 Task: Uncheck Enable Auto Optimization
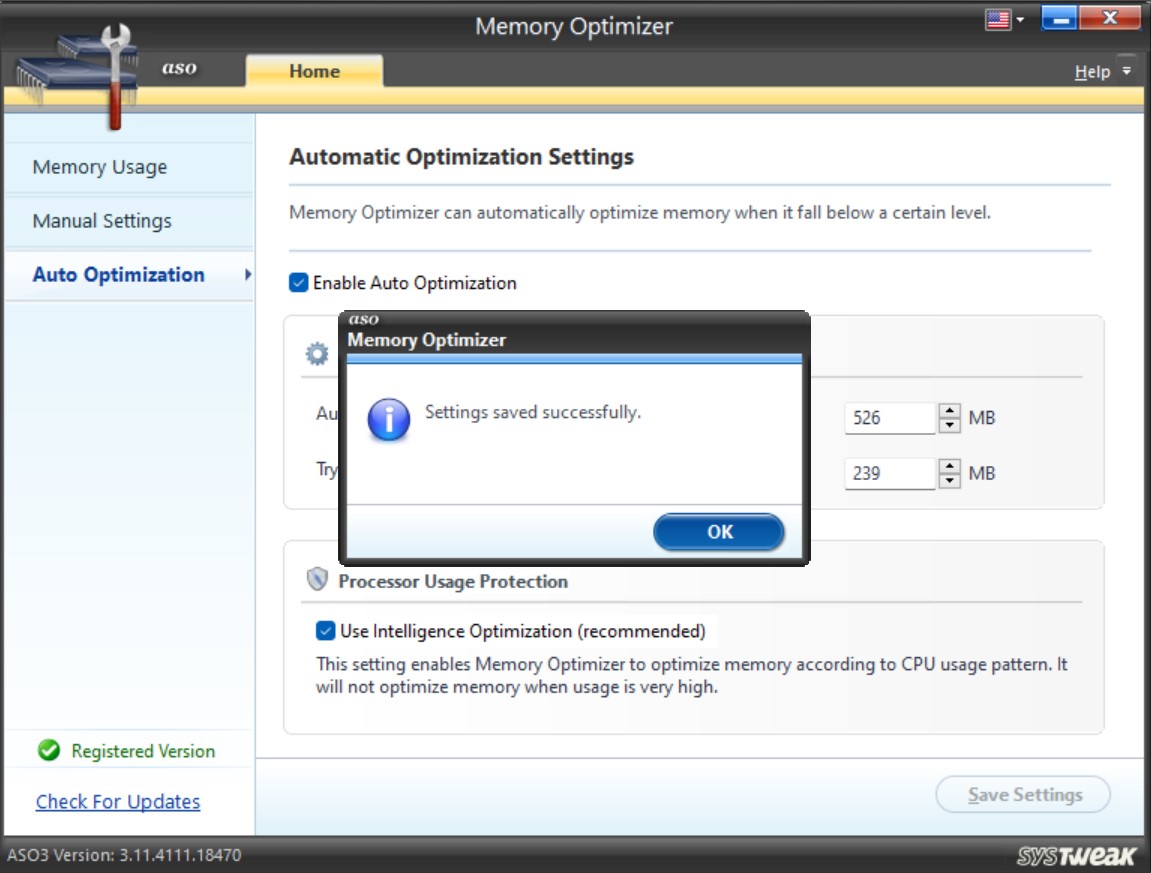(298, 283)
